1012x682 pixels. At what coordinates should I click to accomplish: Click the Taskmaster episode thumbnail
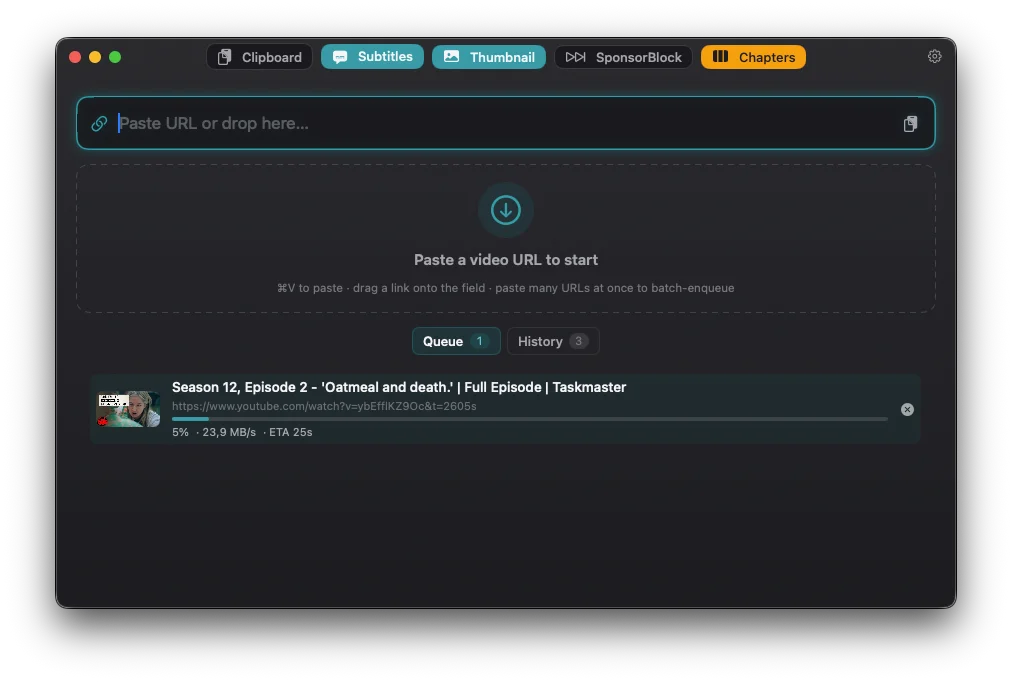[x=128, y=409]
